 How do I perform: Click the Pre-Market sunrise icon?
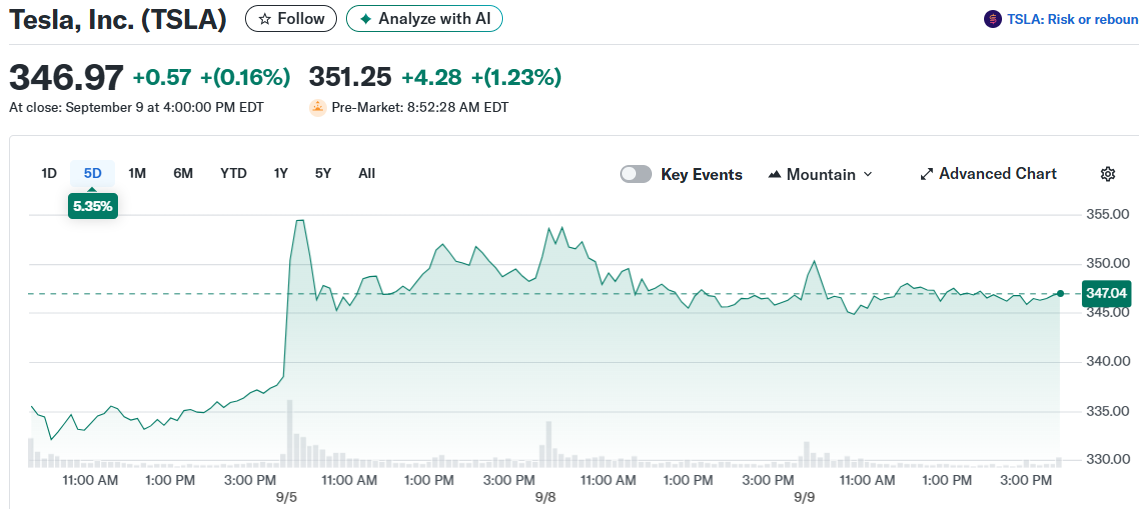(318, 107)
